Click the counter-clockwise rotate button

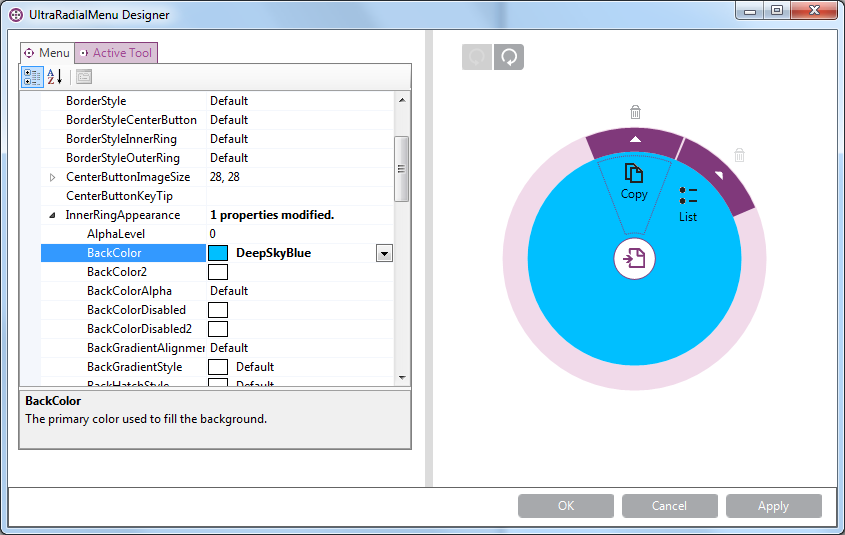[477, 57]
